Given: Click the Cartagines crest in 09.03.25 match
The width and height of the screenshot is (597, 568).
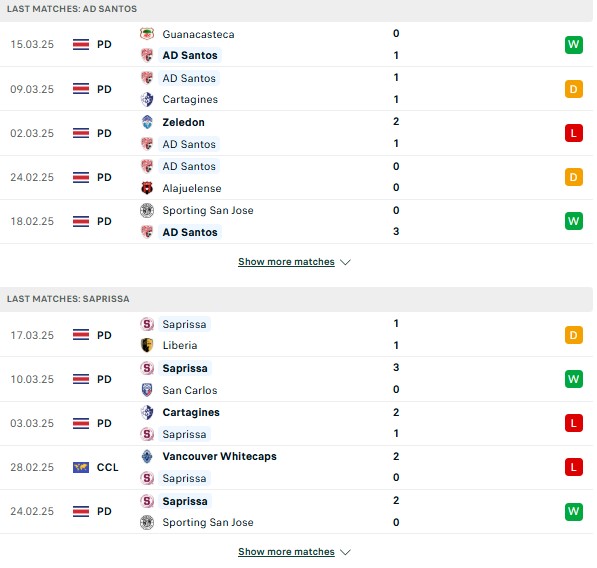Looking at the screenshot, I should coord(147,99).
